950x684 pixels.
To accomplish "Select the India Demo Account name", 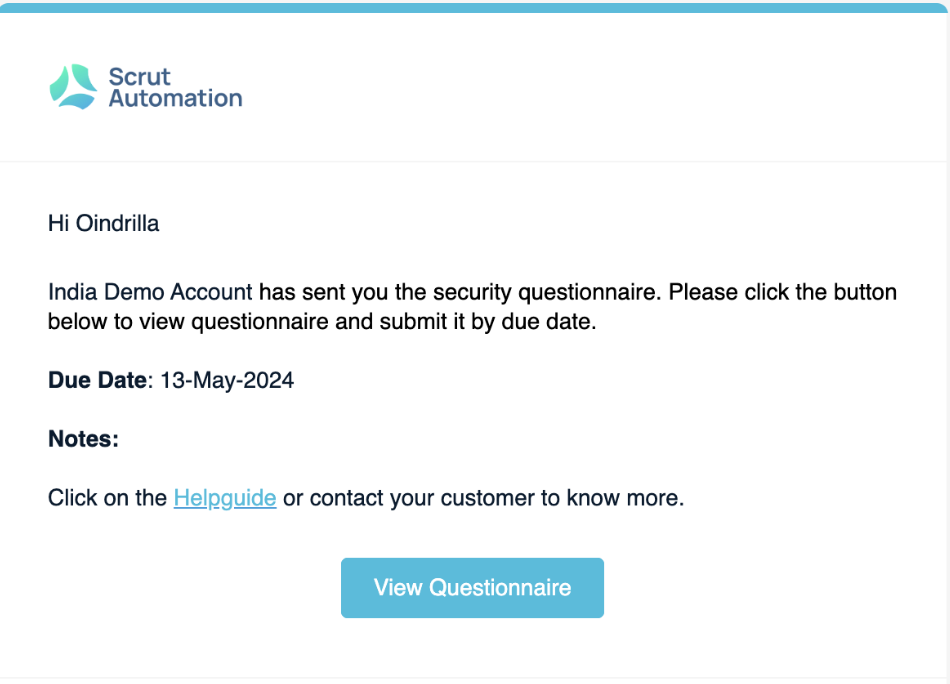I will point(150,292).
